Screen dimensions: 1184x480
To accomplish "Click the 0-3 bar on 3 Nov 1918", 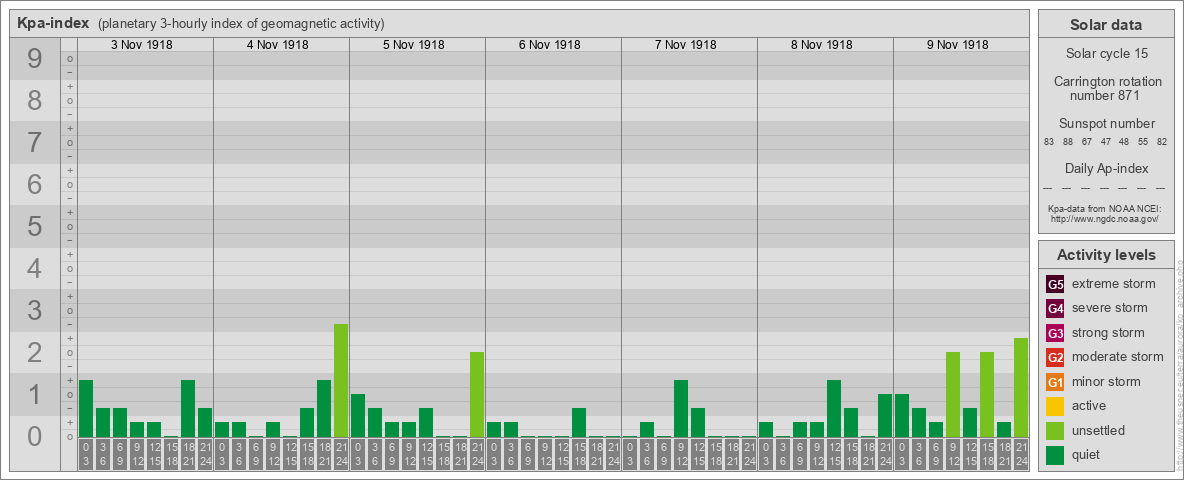I will coord(86,409).
